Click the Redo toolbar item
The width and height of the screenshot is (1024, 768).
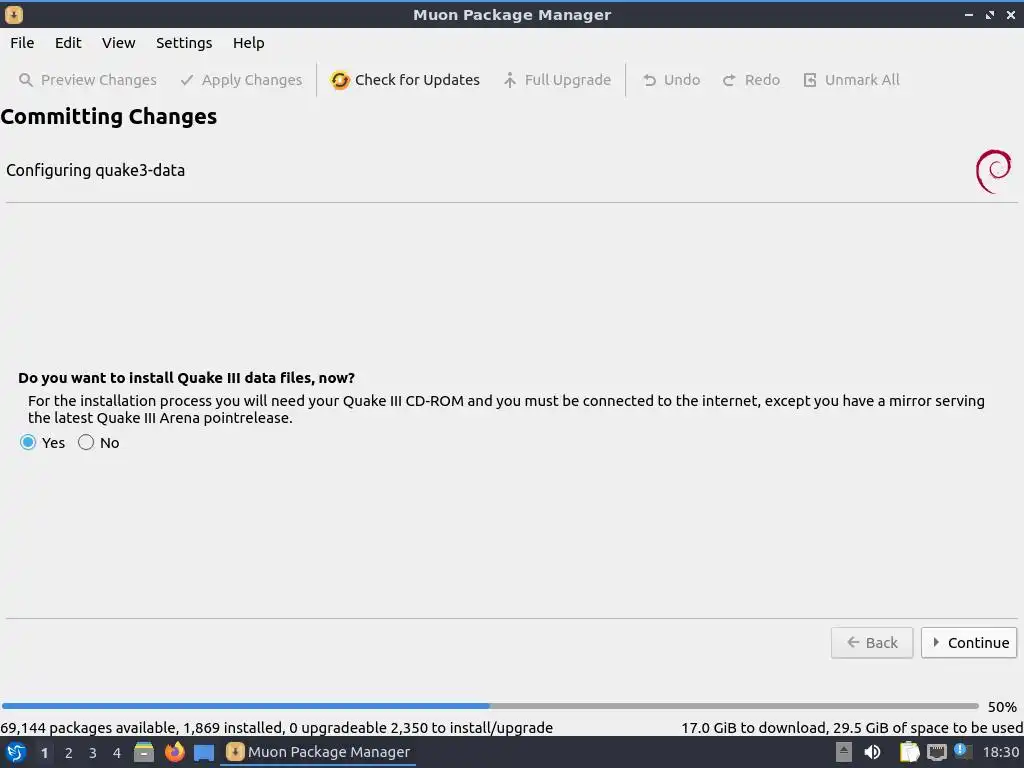click(751, 80)
